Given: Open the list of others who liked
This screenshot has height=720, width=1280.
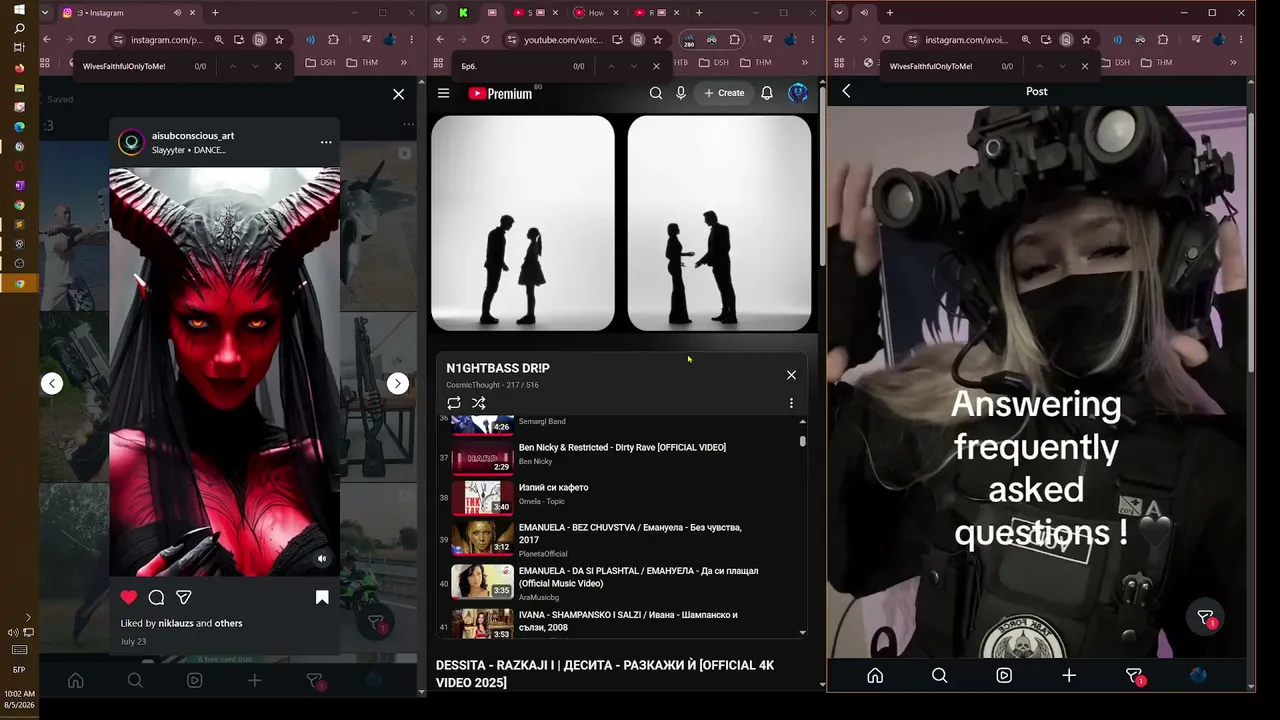Looking at the screenshot, I should click(229, 623).
